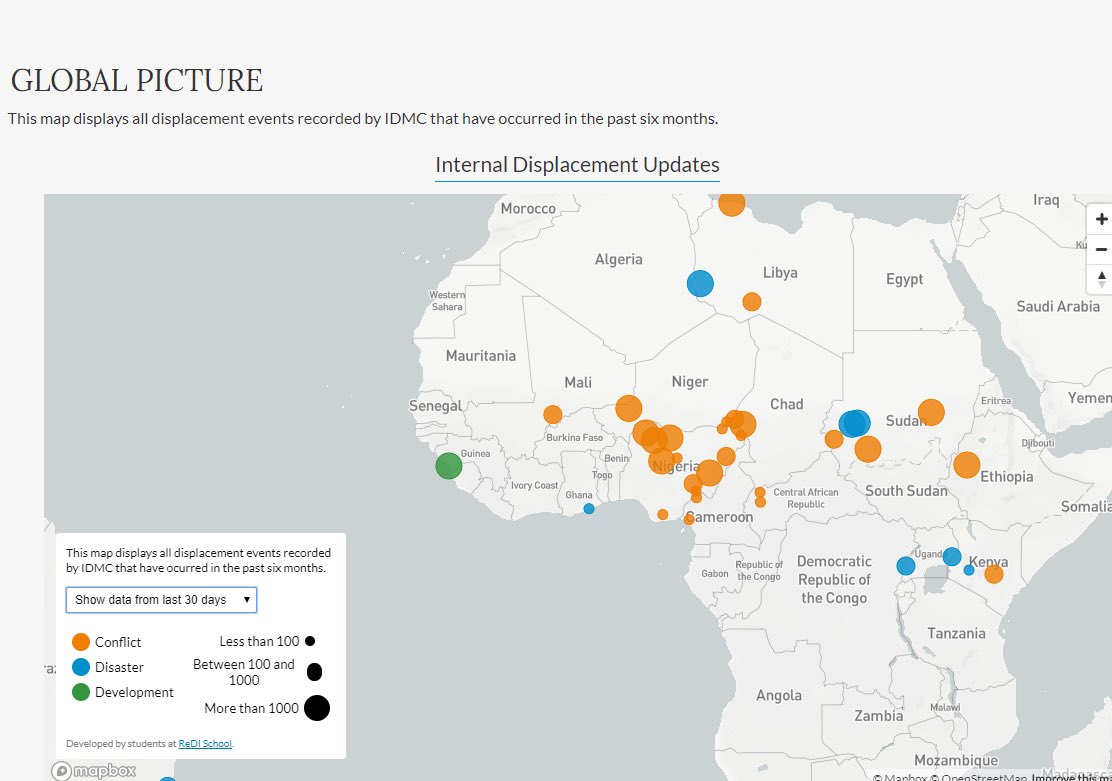Click the 'GLOBAL PICTURE' heading text
Image resolution: width=1112 pixels, height=781 pixels.
coord(137,80)
